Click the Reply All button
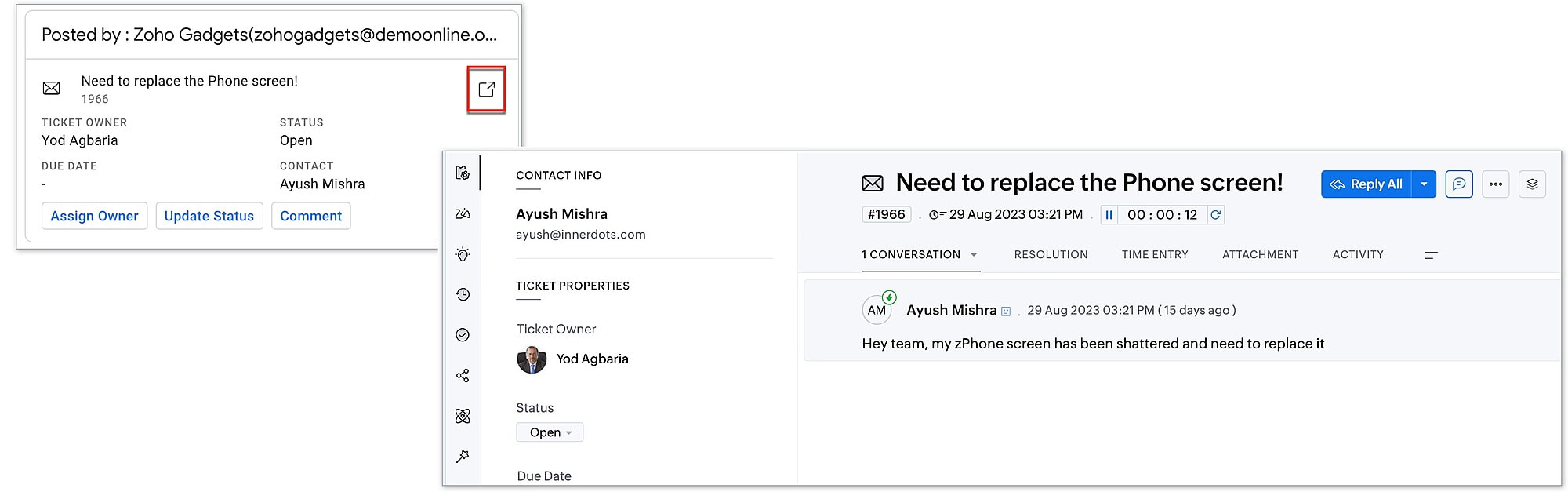This screenshot has width=1568, height=492. click(1367, 184)
